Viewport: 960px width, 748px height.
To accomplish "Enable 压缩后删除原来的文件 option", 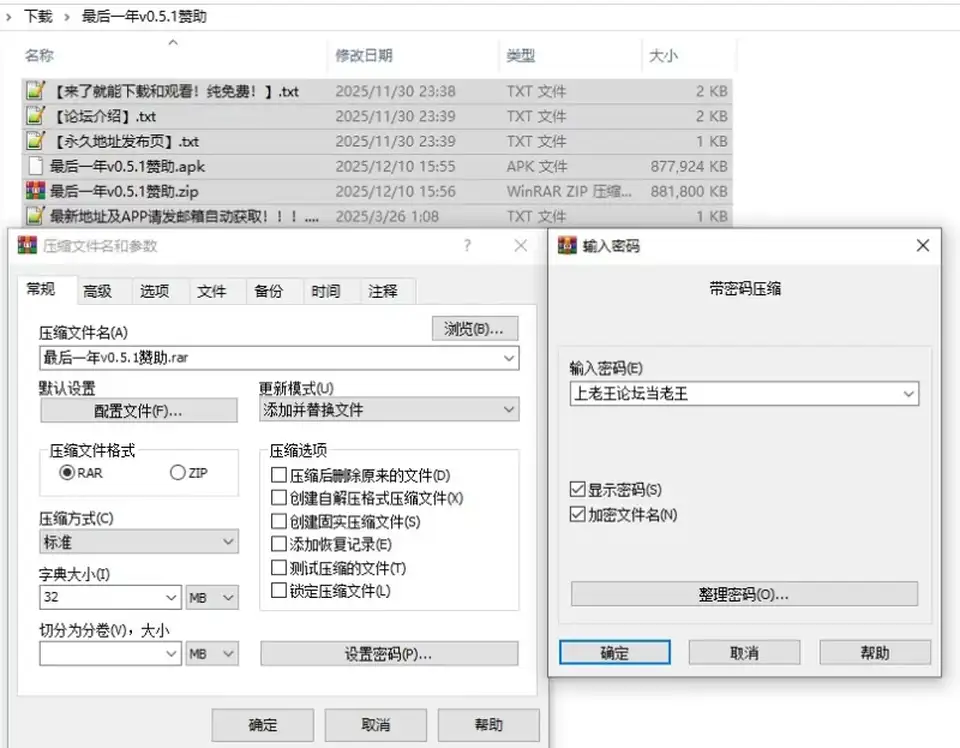I will click(x=279, y=475).
